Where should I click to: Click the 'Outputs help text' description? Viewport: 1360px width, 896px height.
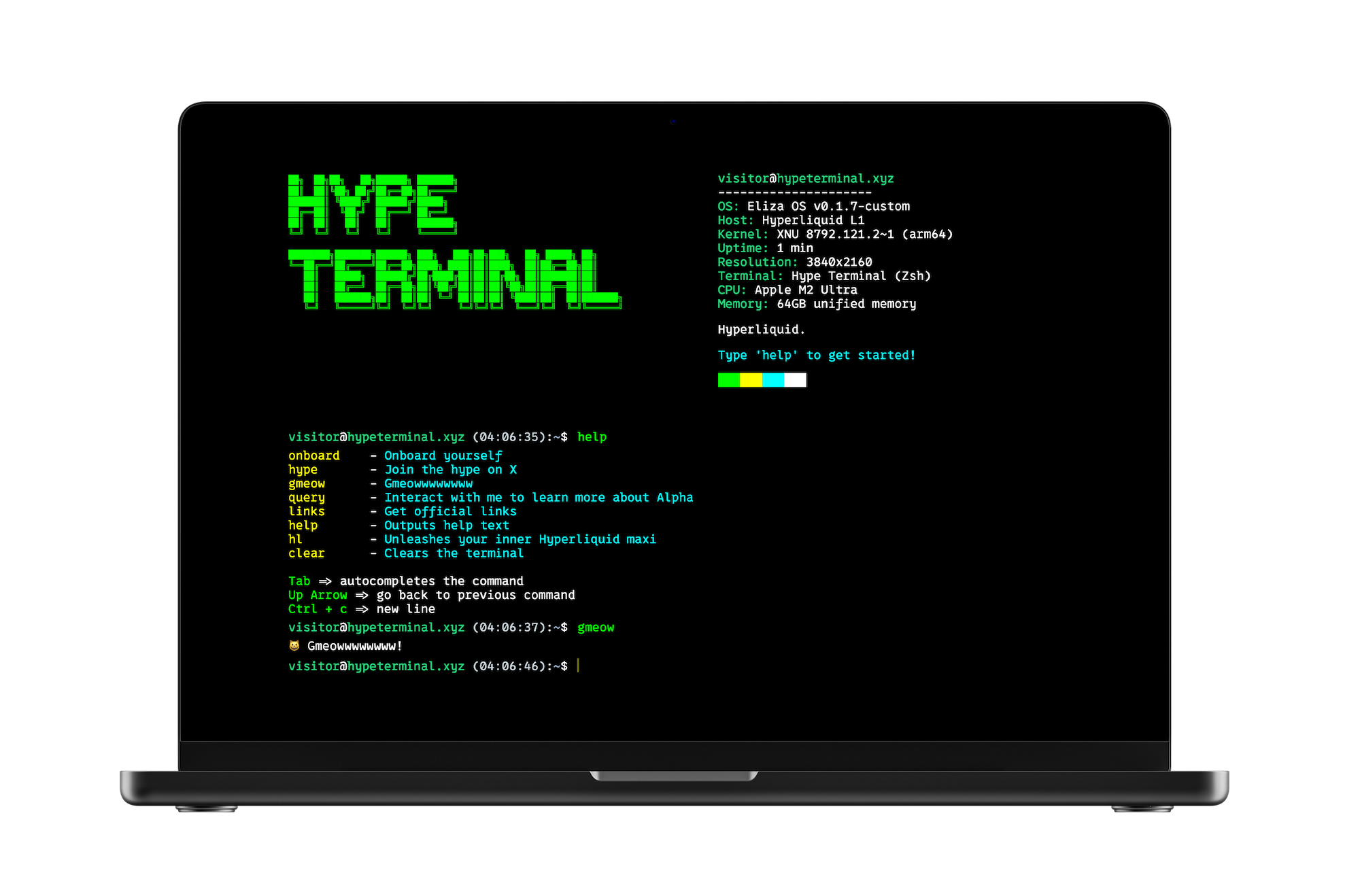coord(447,525)
